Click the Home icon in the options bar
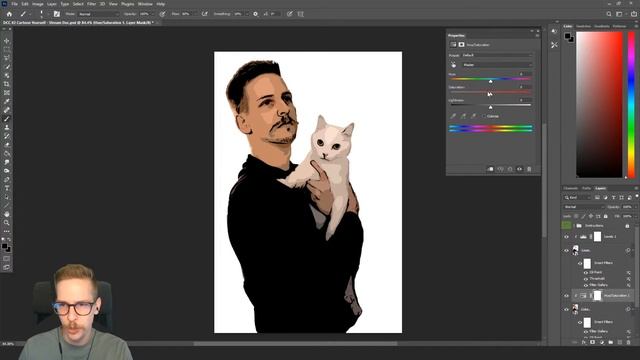The width and height of the screenshot is (640, 360). 9,14
